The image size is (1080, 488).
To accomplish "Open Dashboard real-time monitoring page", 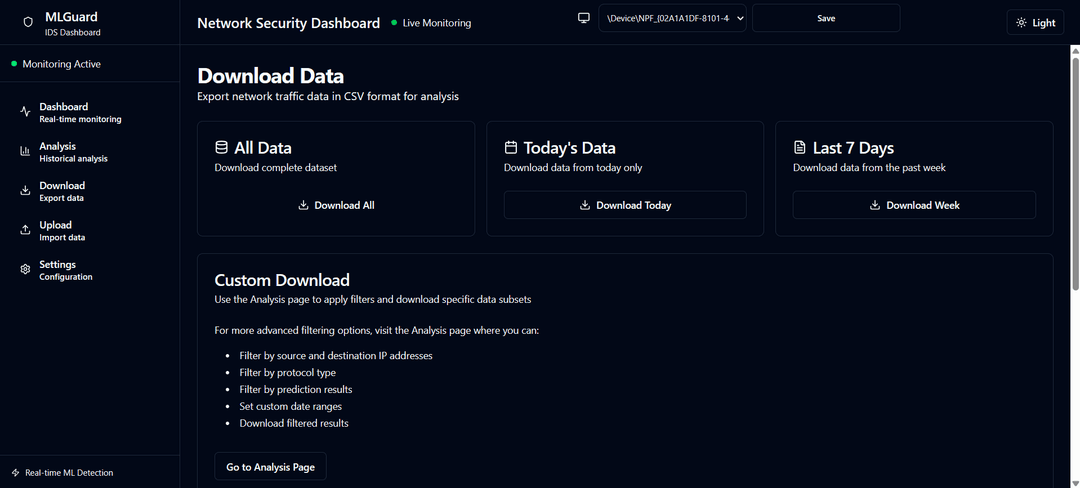I will [80, 112].
